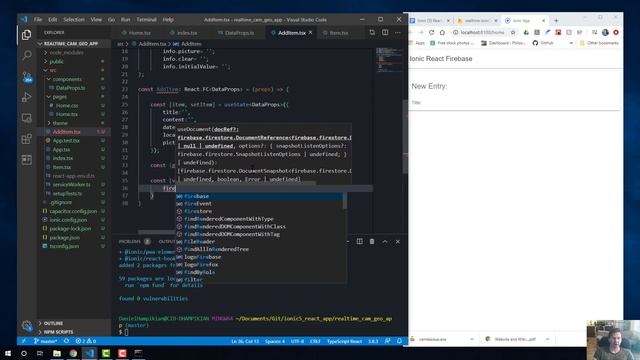Open the Source Control view
640x360 pixels.
(27, 76)
